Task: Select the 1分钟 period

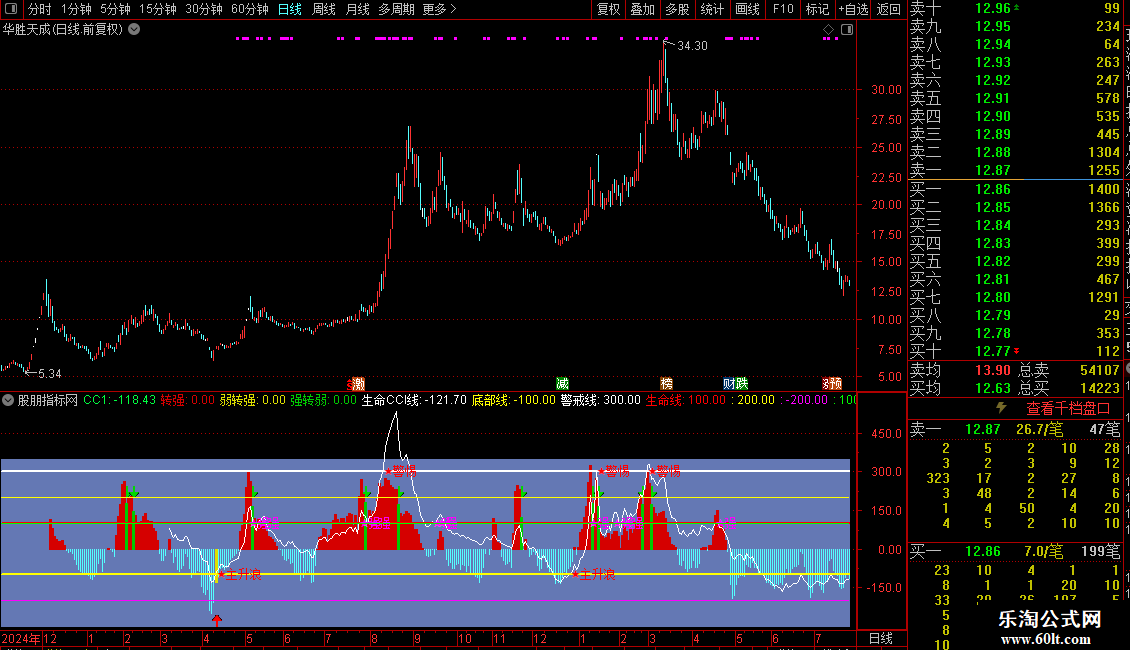Action: click(x=76, y=9)
